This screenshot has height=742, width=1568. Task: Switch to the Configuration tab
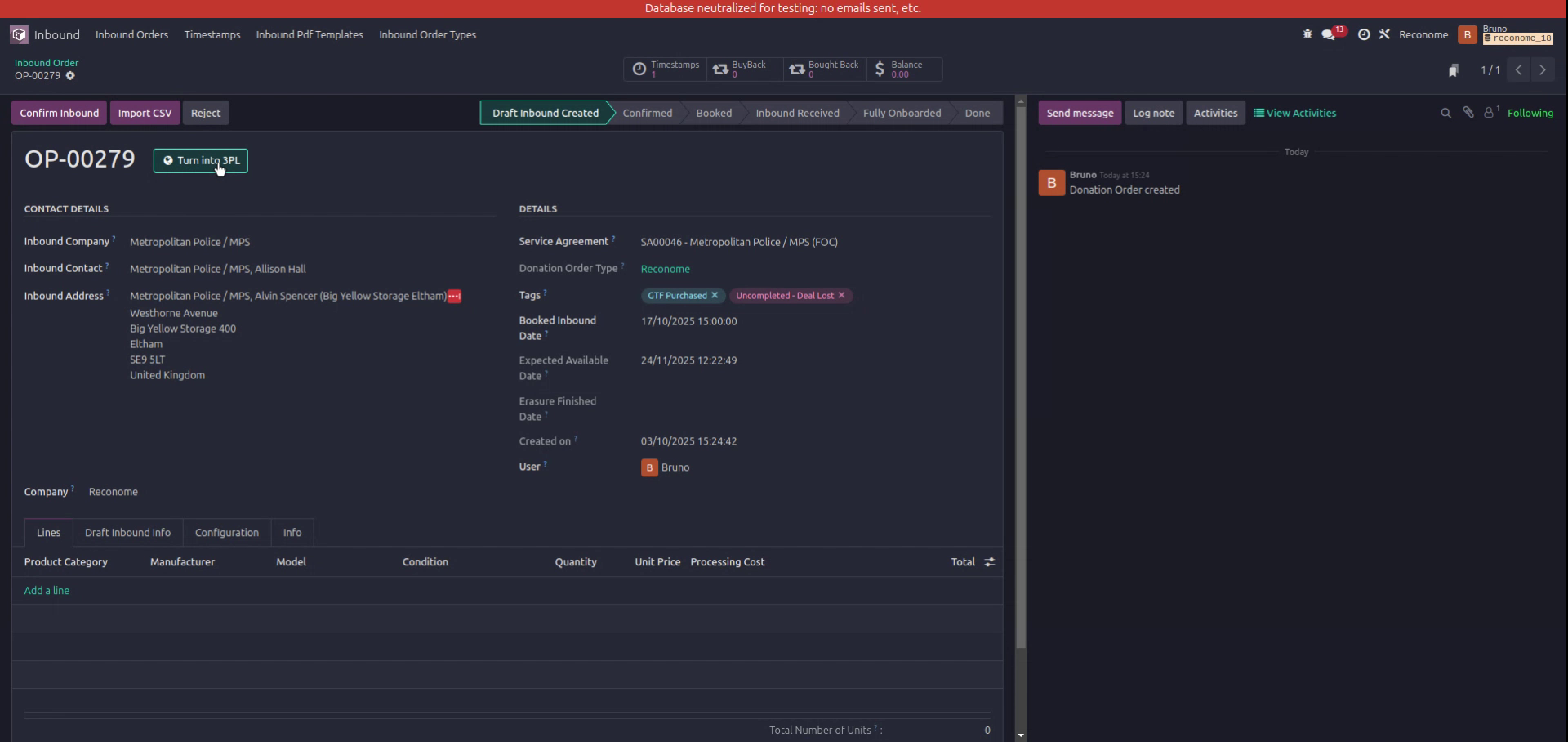coord(226,533)
